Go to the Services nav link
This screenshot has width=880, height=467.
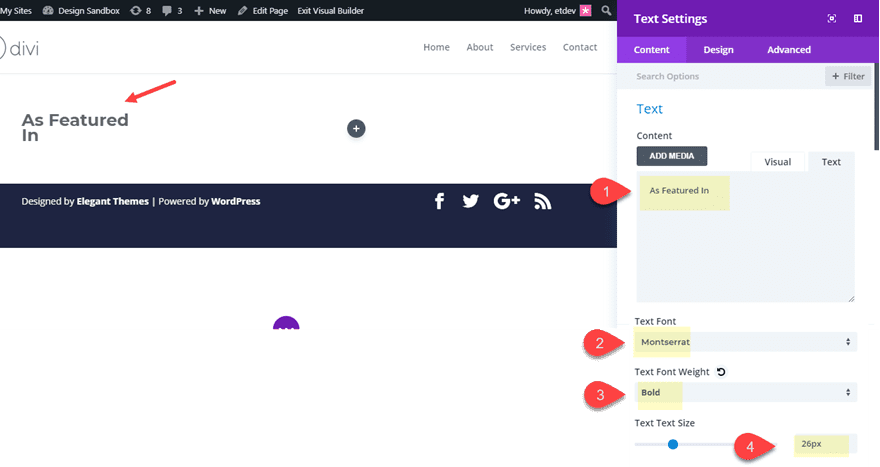pos(528,47)
